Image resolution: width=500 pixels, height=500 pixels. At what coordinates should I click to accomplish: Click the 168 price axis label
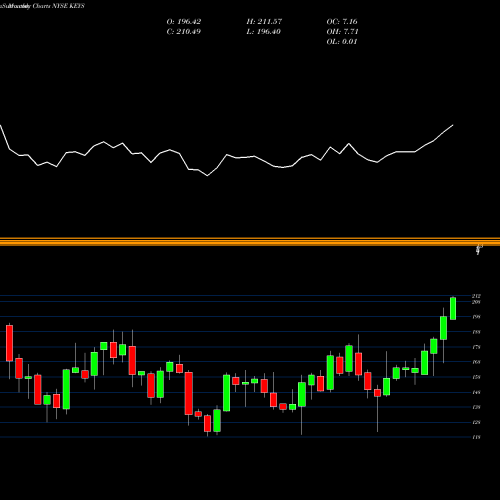pos(476,362)
